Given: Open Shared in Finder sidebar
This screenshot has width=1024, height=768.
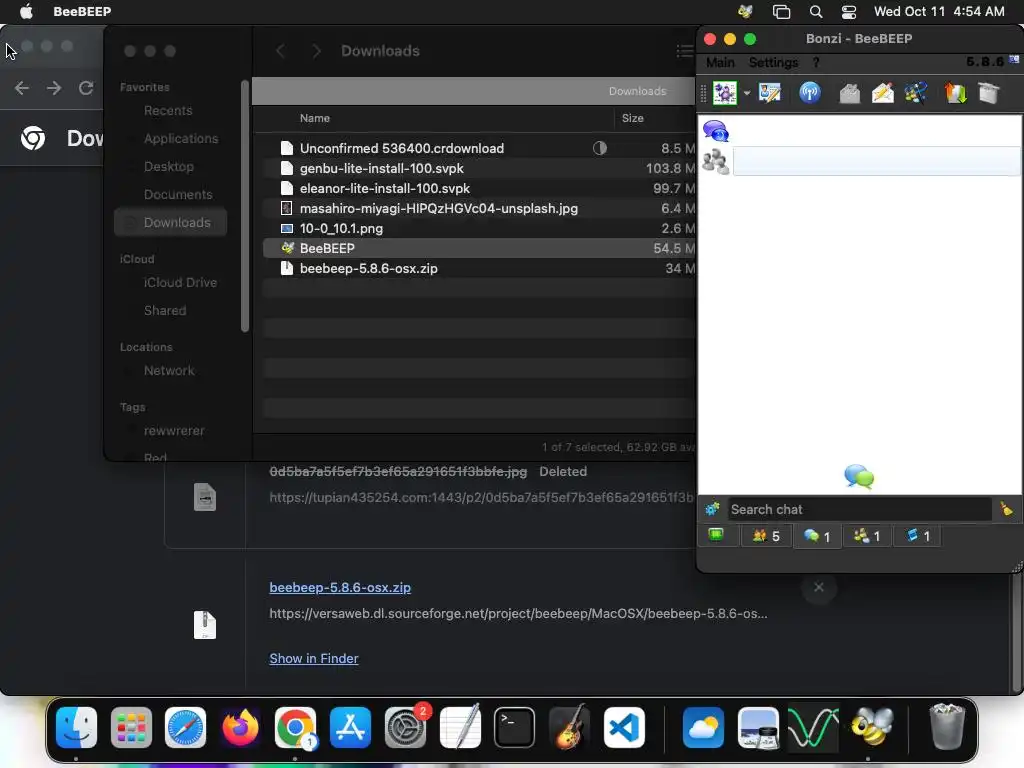Looking at the screenshot, I should pyautogui.click(x=165, y=311).
